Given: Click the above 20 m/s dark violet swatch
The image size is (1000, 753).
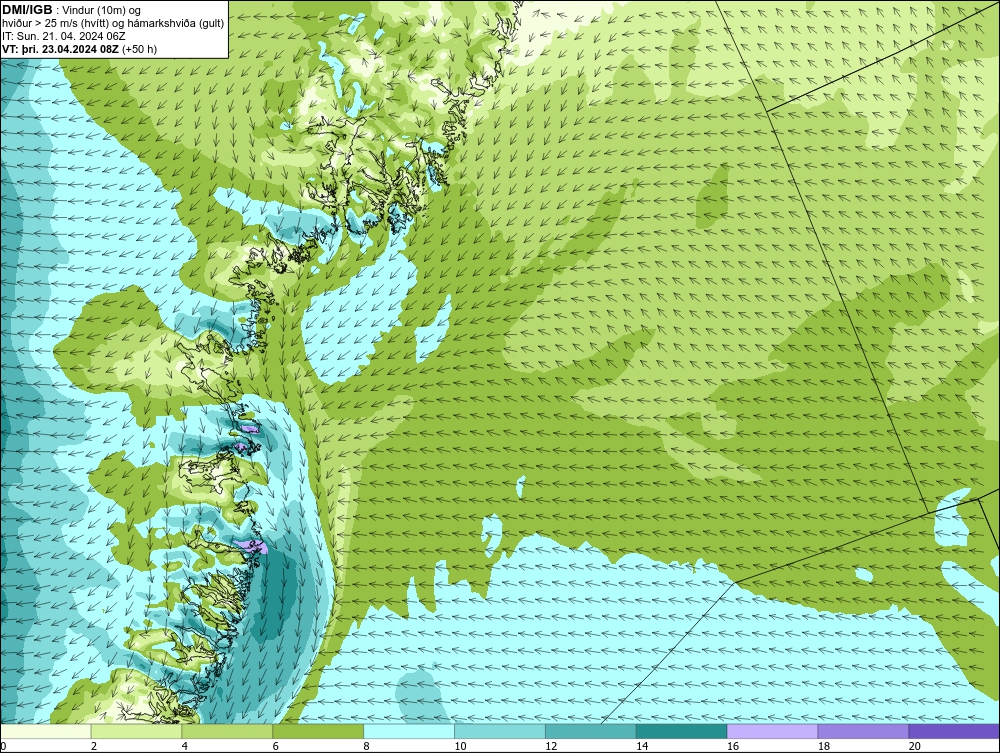Looking at the screenshot, I should 954,731.
